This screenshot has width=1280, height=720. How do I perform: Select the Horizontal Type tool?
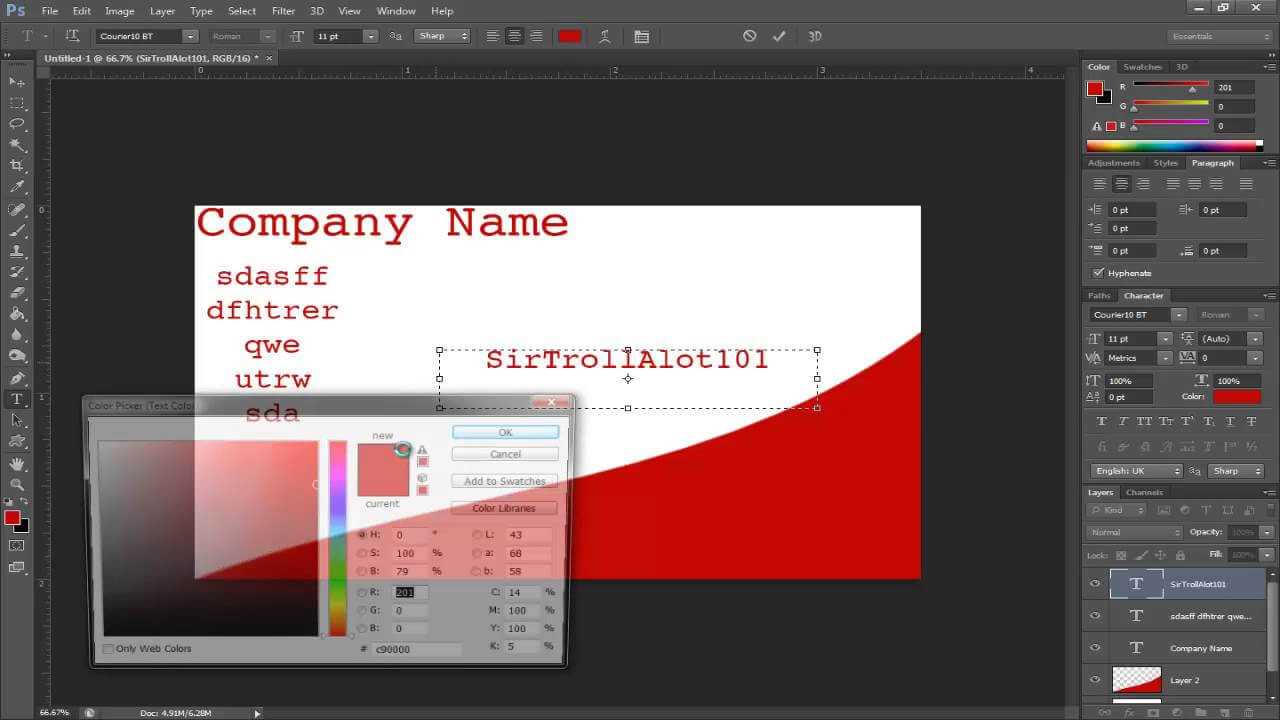(x=17, y=399)
